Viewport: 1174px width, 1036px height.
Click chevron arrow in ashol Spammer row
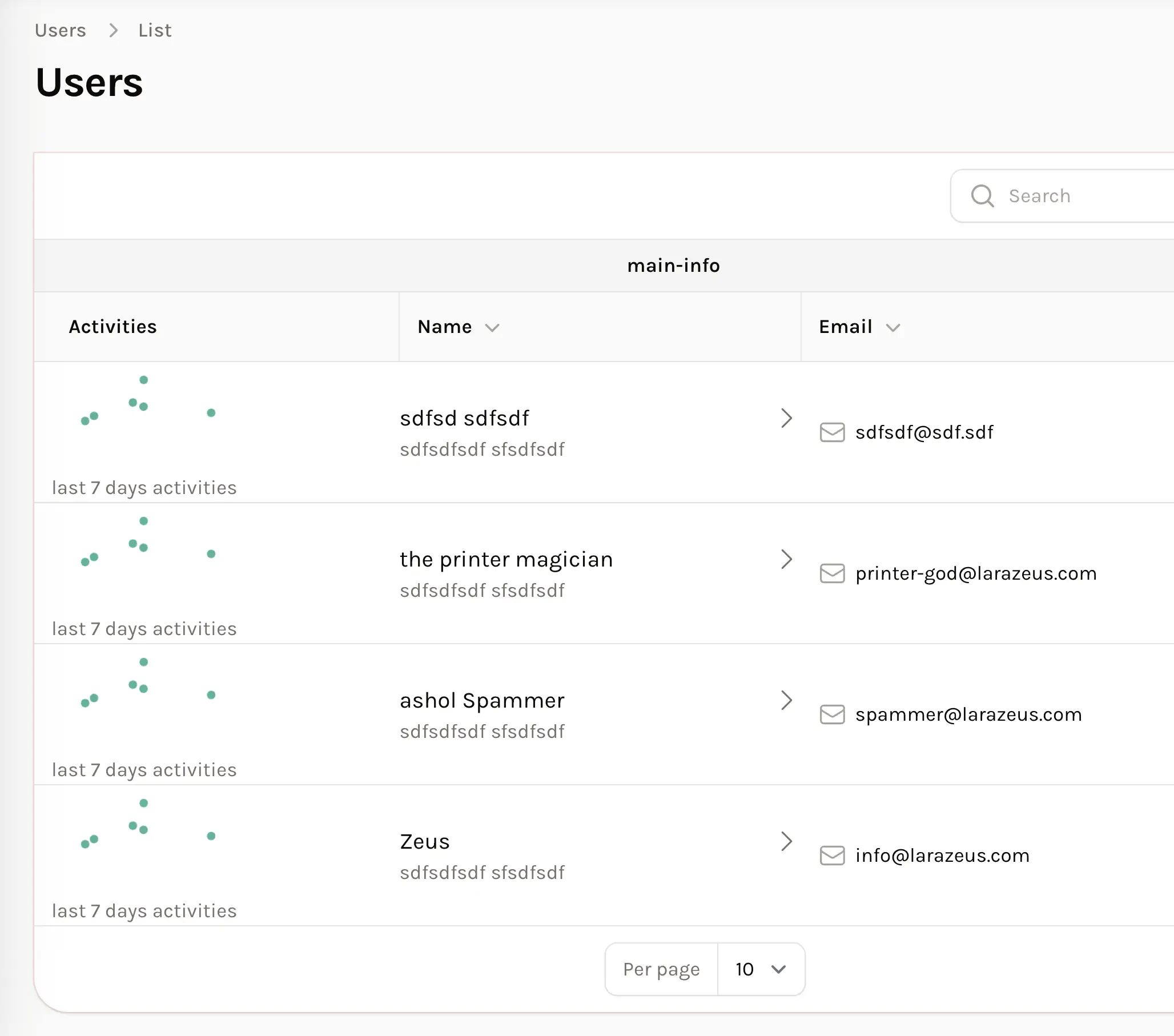click(x=786, y=700)
